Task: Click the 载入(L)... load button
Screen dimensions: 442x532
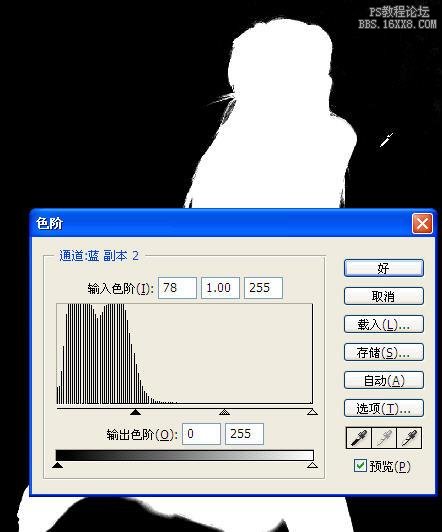Action: (384, 324)
